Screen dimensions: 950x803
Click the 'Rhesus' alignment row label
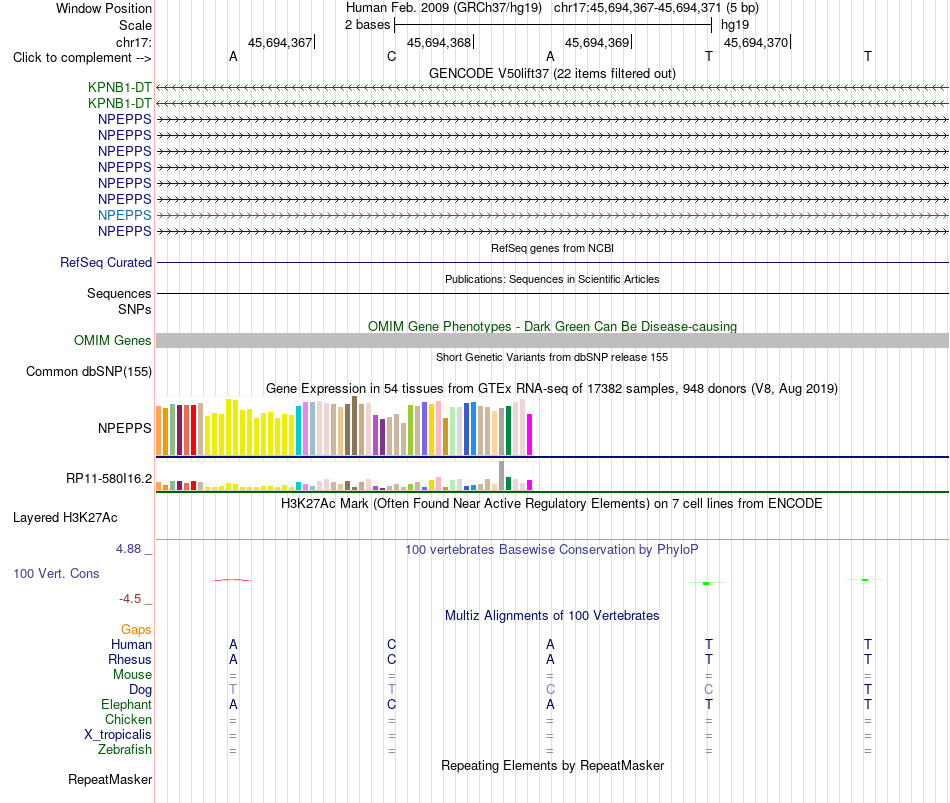tap(130, 659)
